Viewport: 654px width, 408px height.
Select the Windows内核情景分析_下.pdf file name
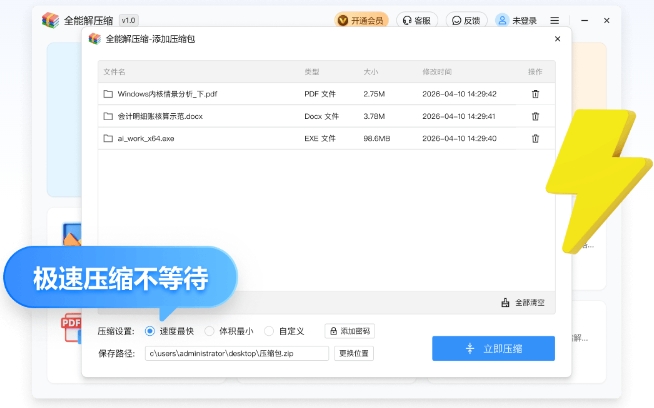pyautogui.click(x=167, y=94)
